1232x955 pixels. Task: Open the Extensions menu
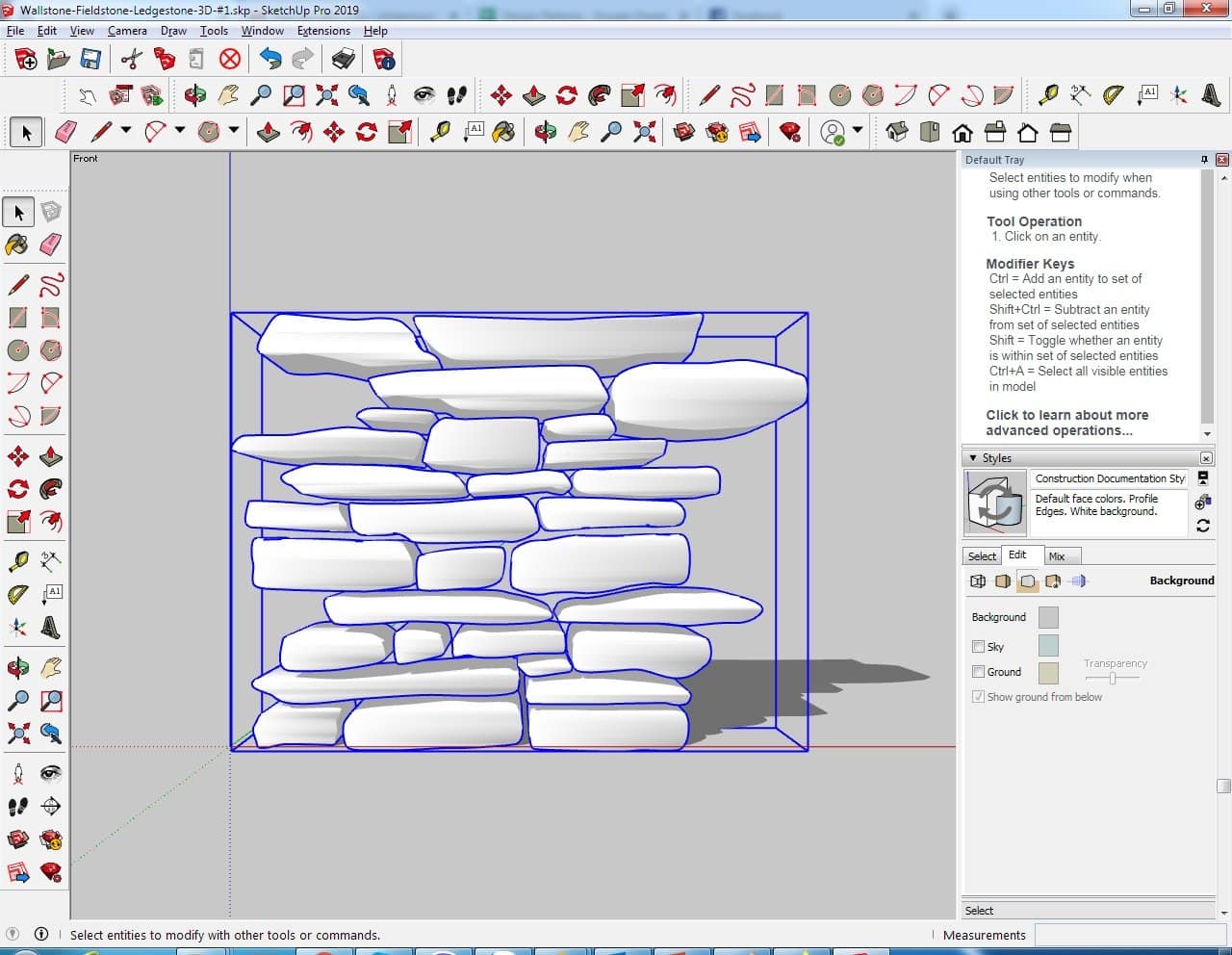pos(323,31)
